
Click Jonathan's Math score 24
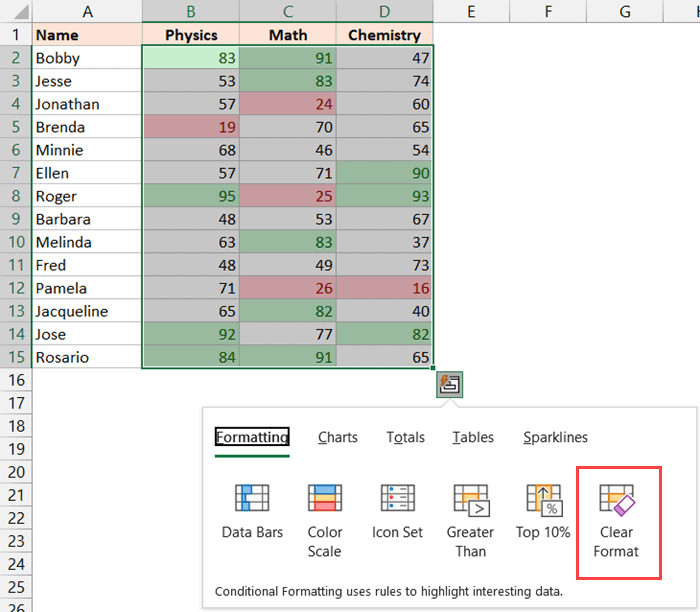288,104
